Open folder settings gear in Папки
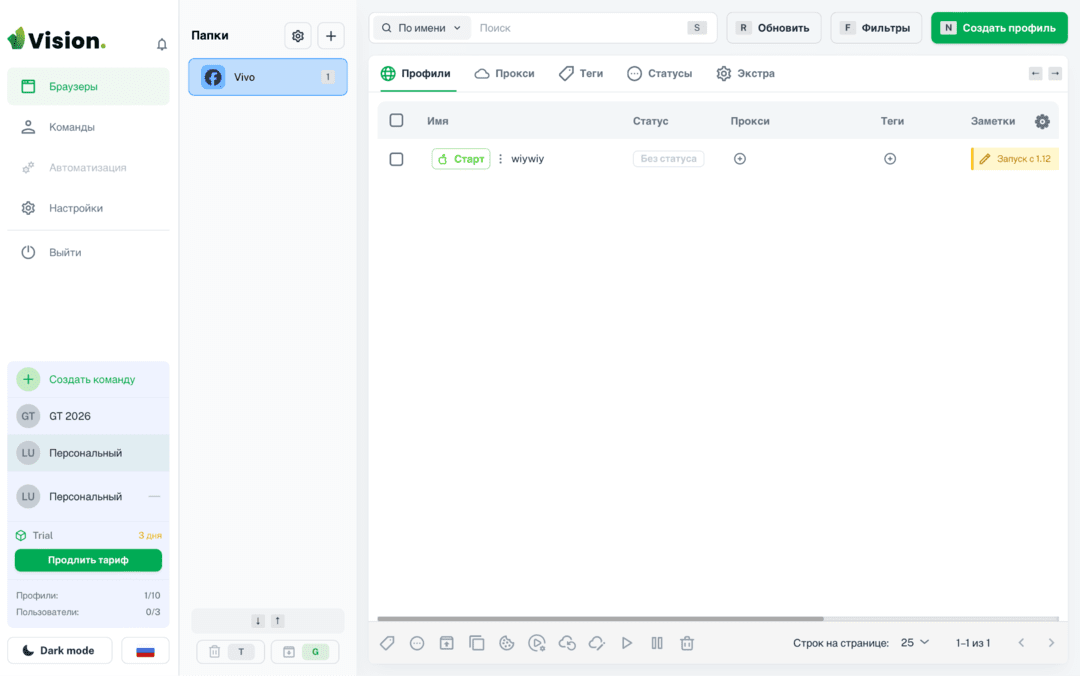 pos(298,36)
